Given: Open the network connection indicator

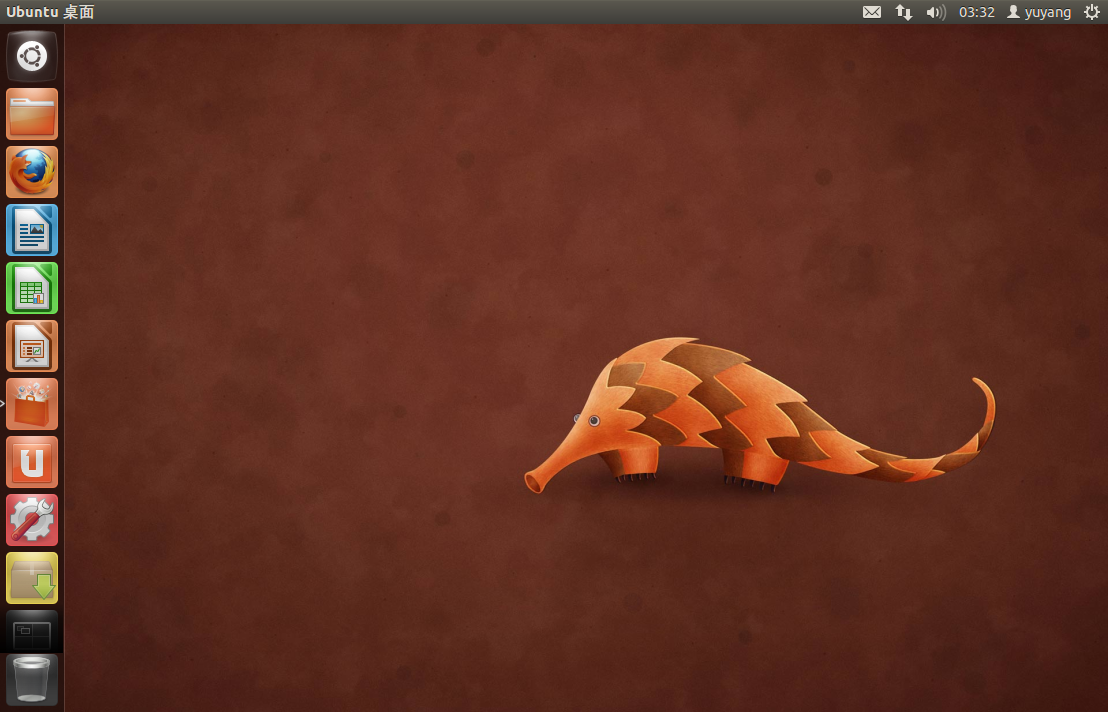Looking at the screenshot, I should coord(904,12).
